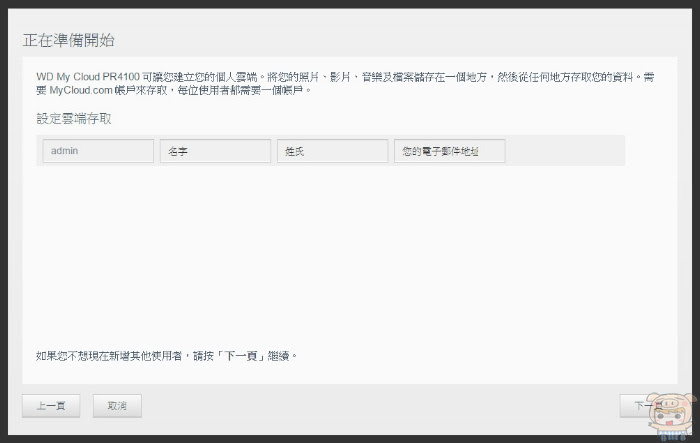Screen dimensions: 700x443
Task: Focus the 名字 first name field
Action: (215, 151)
